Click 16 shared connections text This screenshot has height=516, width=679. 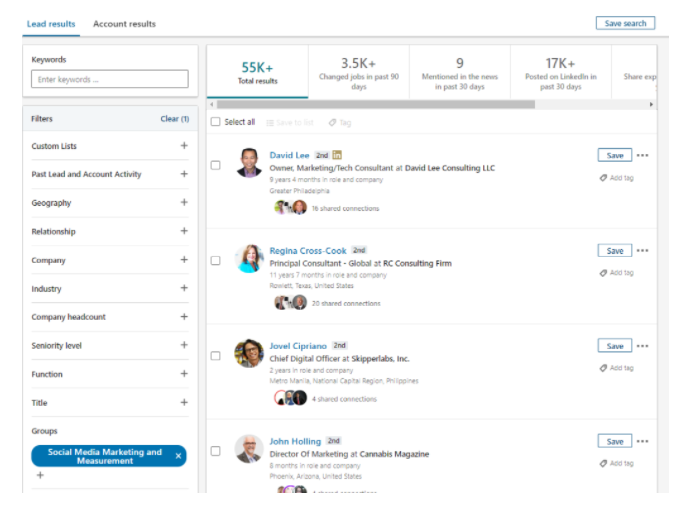click(346, 208)
